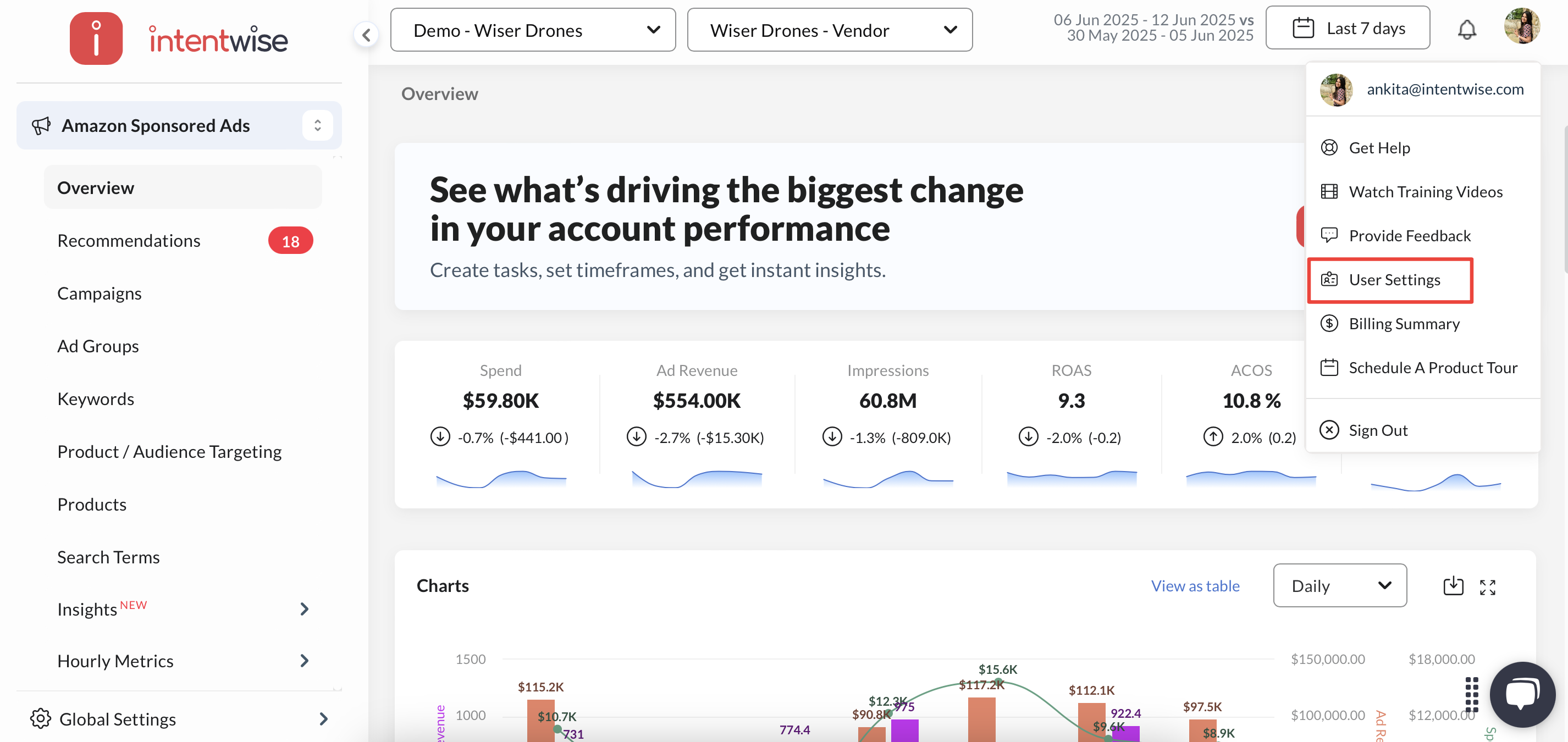Click profile avatar in top bar
1568x742 pixels.
click(x=1522, y=26)
